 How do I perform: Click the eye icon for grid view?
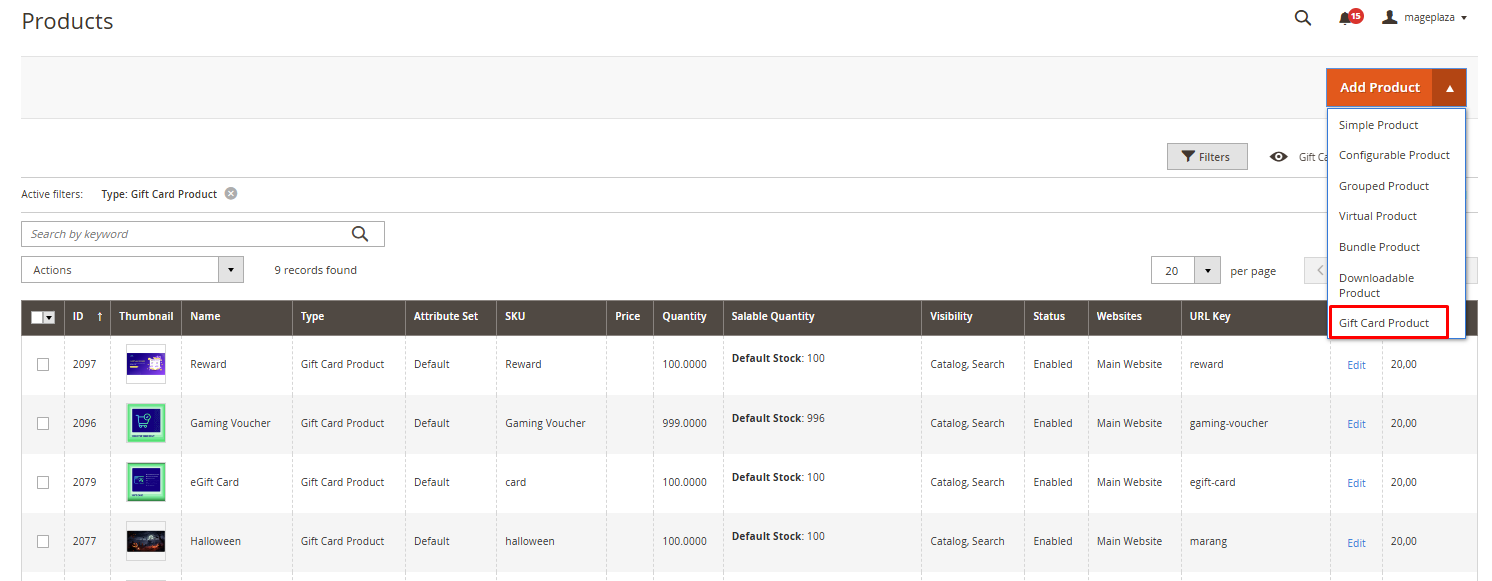click(x=1278, y=157)
